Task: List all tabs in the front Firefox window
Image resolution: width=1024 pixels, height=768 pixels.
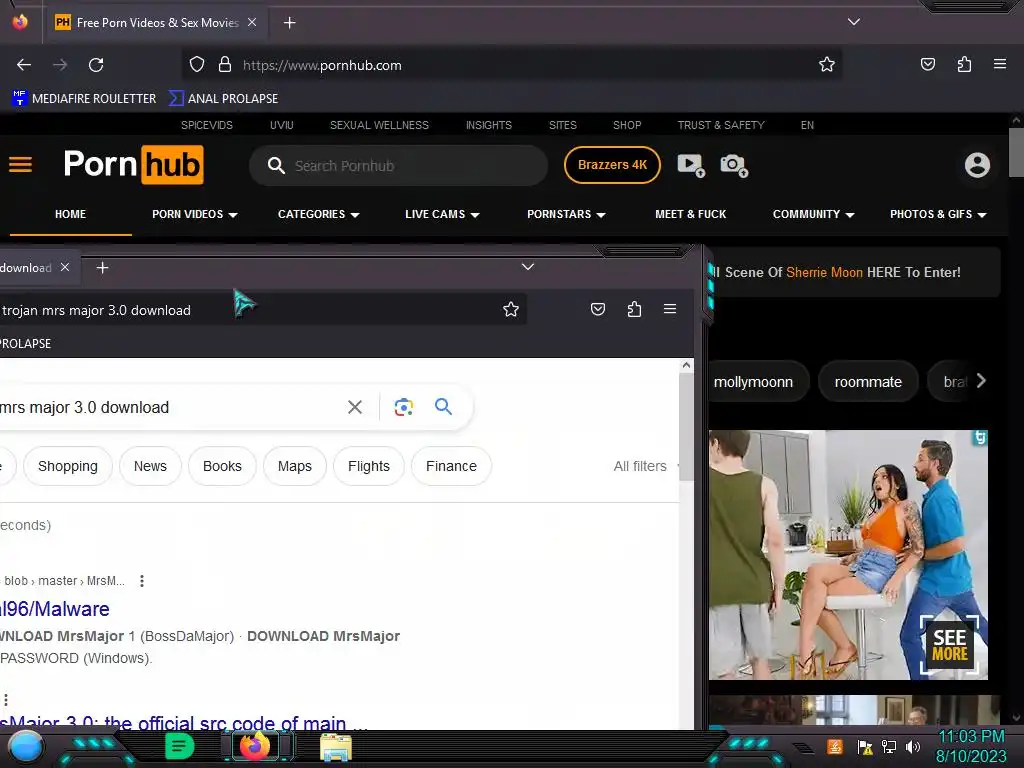Action: point(528,267)
